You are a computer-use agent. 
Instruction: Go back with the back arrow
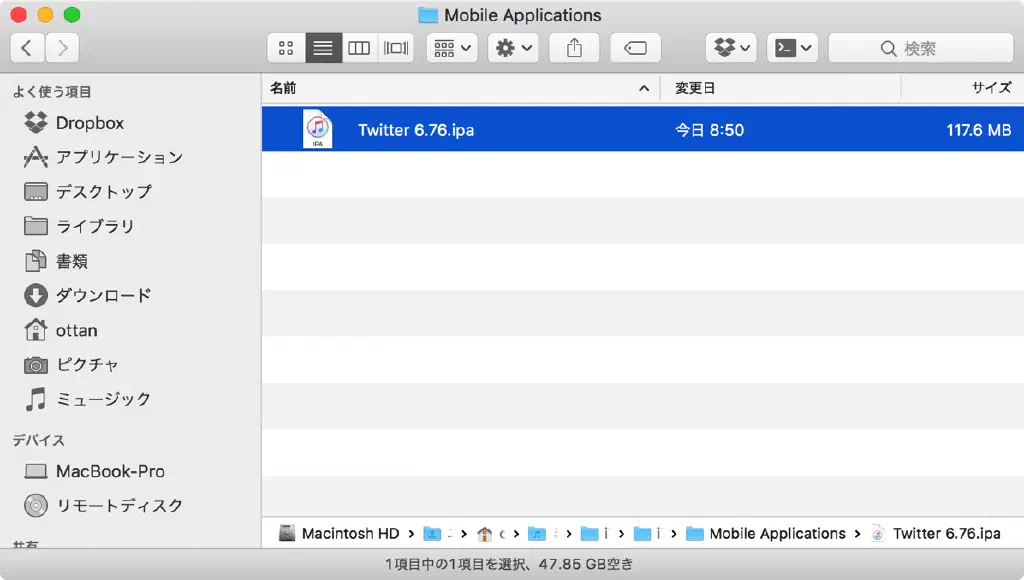27,48
